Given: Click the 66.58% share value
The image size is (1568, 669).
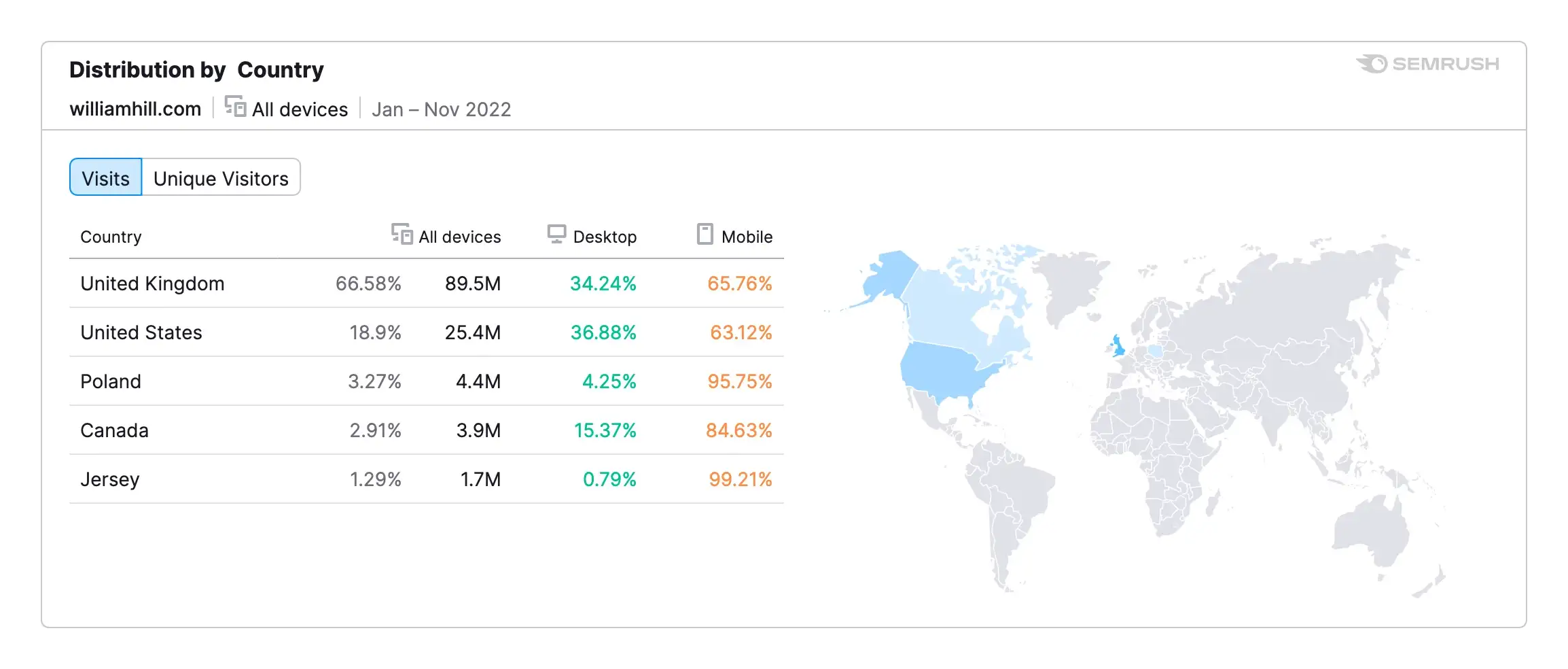Looking at the screenshot, I should (x=368, y=284).
